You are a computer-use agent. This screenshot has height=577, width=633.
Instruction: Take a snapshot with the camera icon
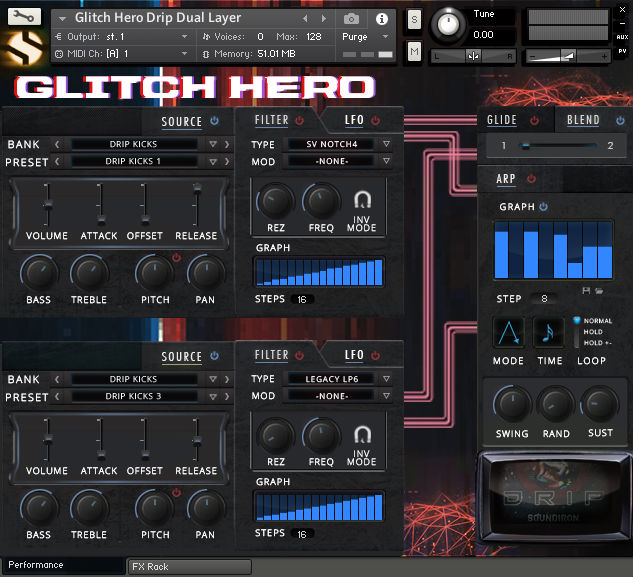(x=351, y=19)
